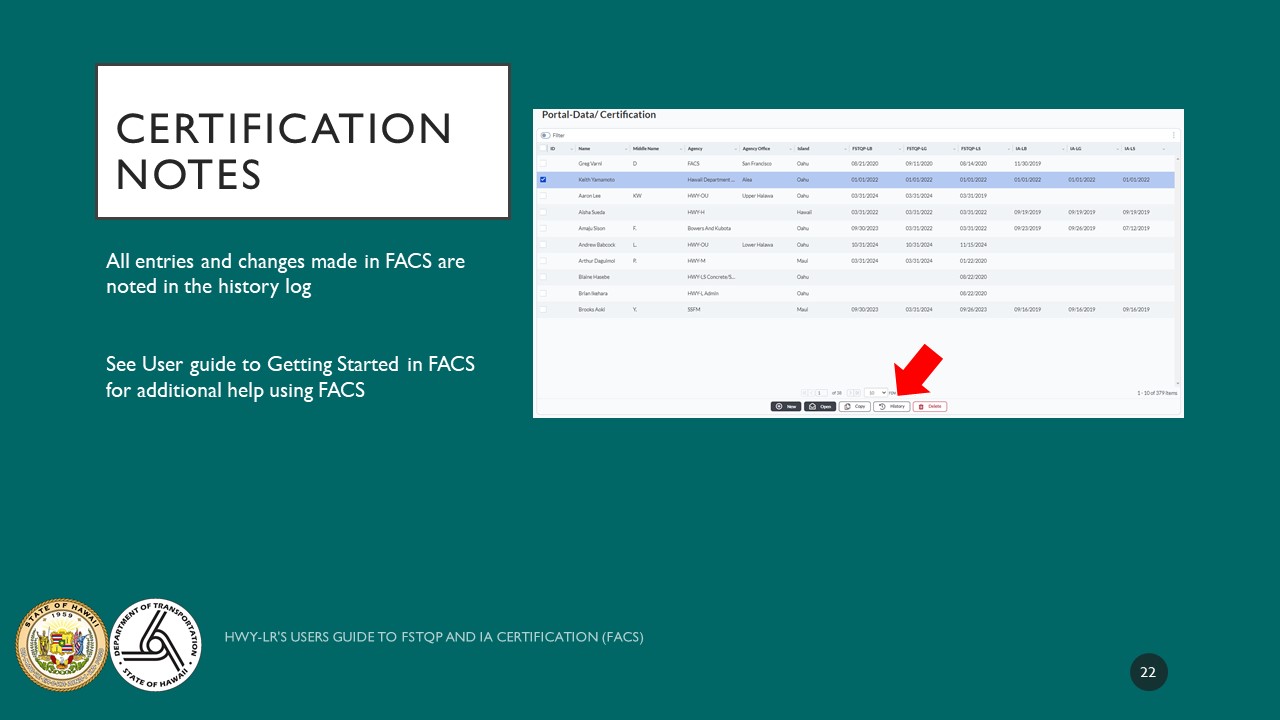The image size is (1280, 720).
Task: Click the Copy button
Action: click(x=854, y=406)
